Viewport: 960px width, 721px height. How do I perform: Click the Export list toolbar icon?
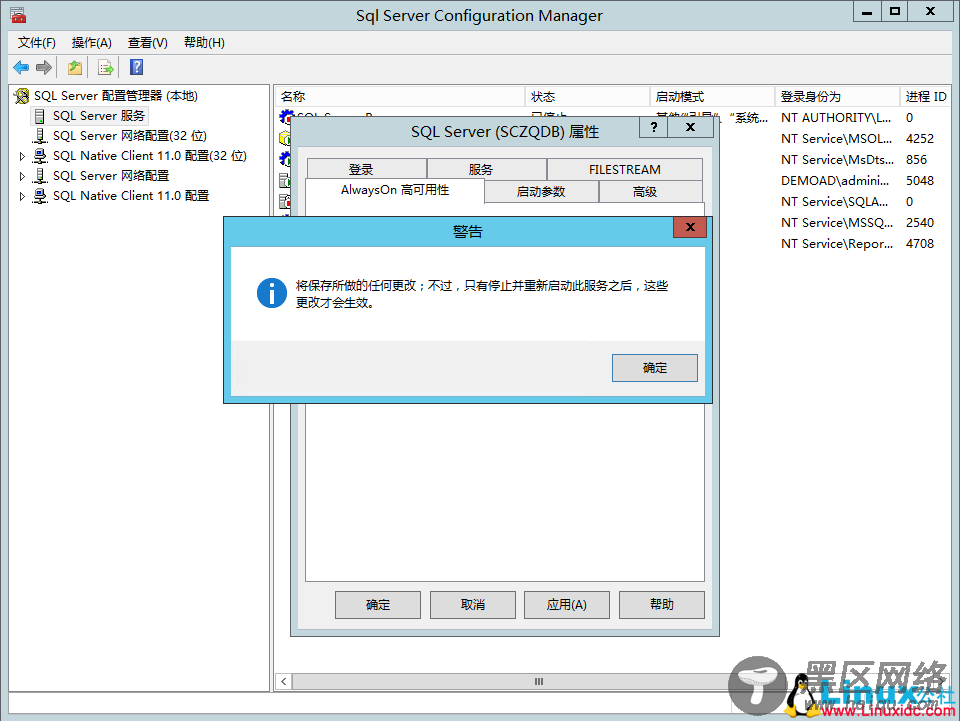coord(106,67)
